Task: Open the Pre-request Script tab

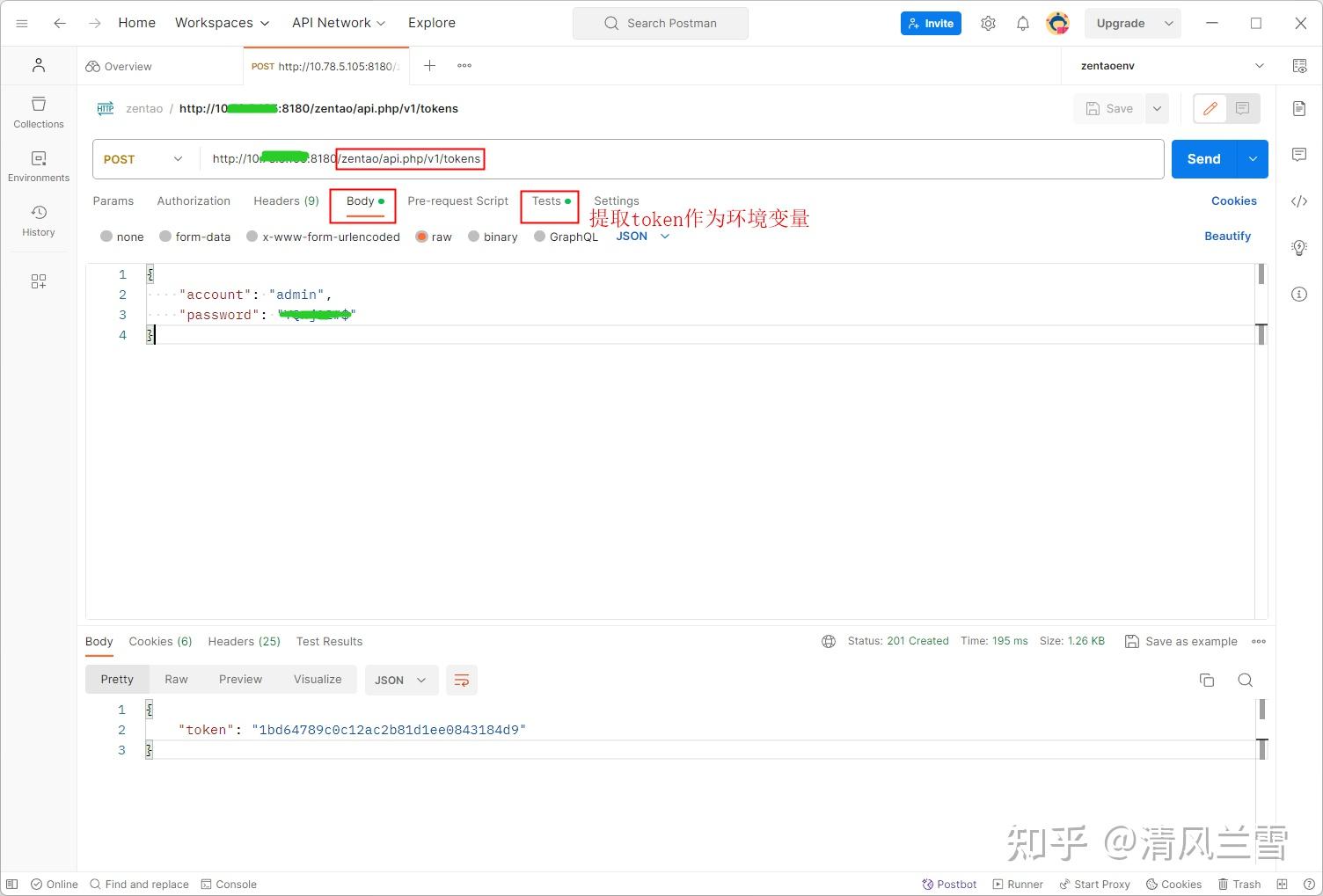Action: (x=457, y=201)
